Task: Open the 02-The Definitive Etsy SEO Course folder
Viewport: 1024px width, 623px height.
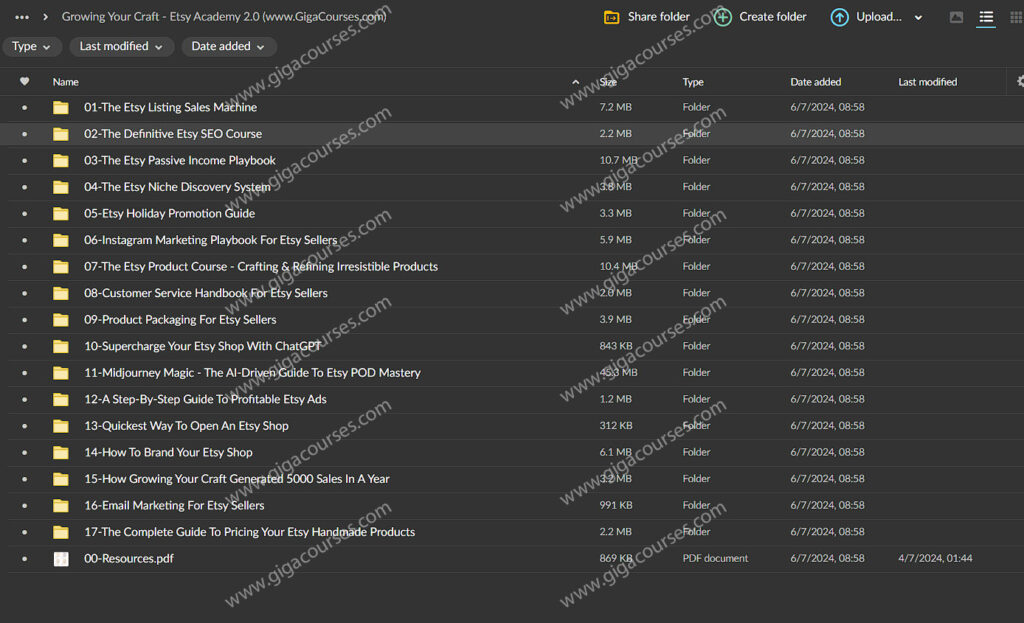Action: pos(172,134)
